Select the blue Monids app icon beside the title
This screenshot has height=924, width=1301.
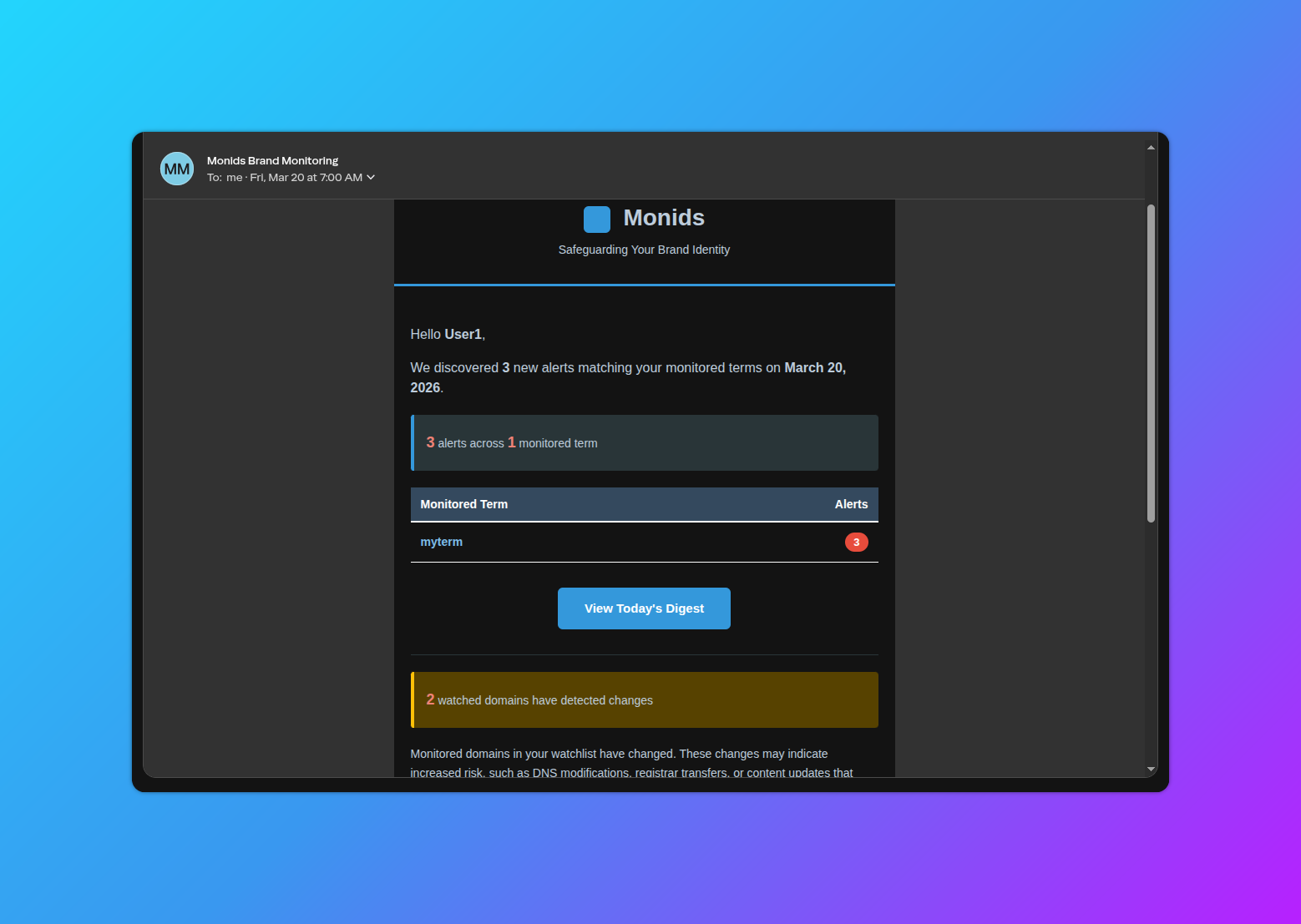(x=596, y=219)
